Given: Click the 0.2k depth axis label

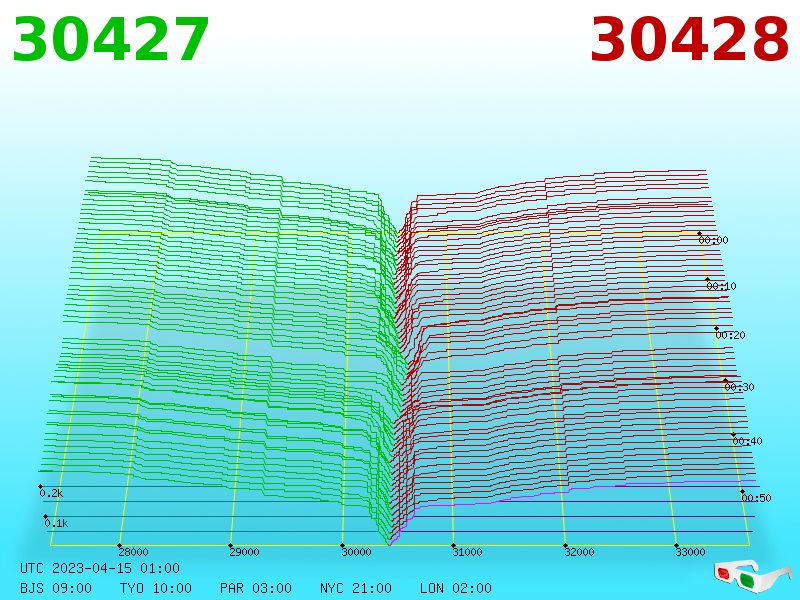Looking at the screenshot, I should click(x=51, y=493).
